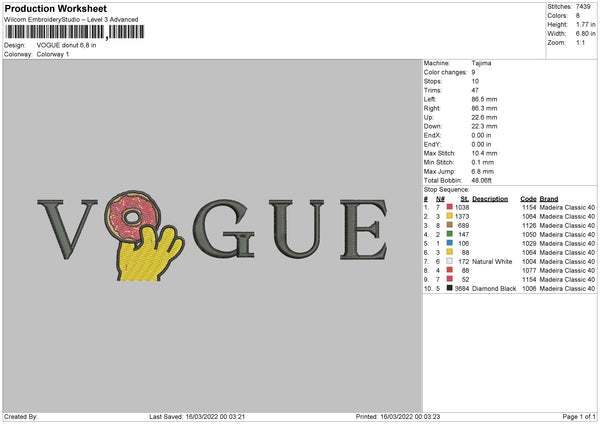Select the EndX value 0.00 in
The height and width of the screenshot is (424, 600).
click(x=481, y=135)
